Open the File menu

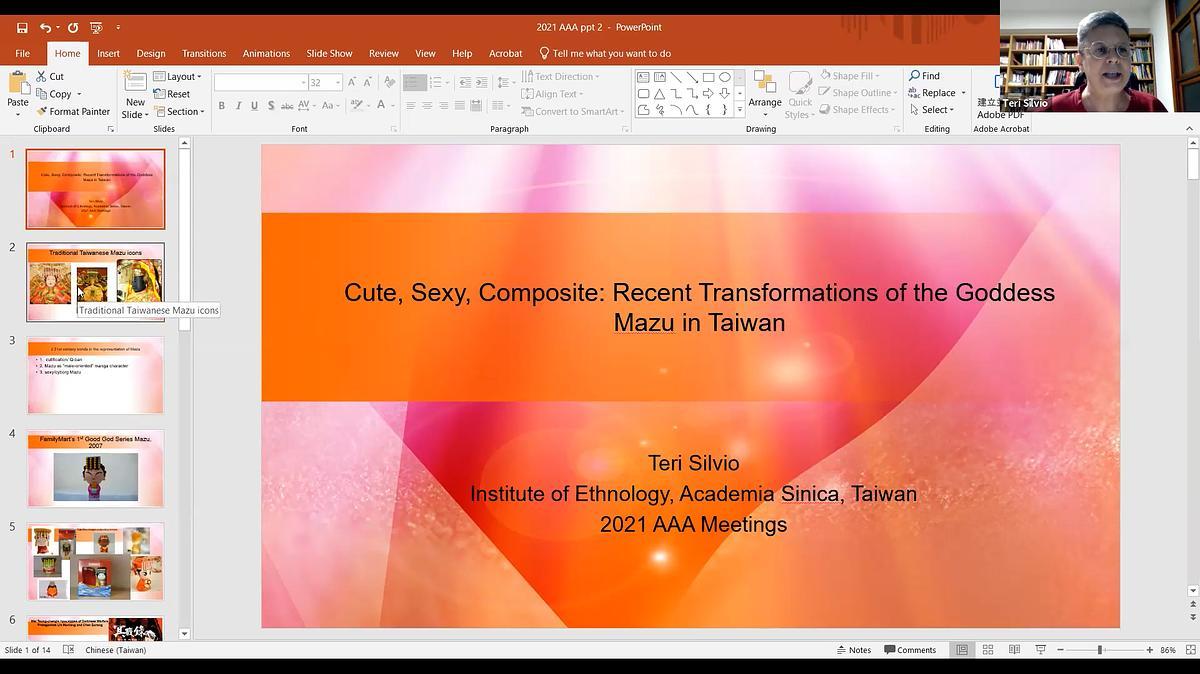coord(22,54)
